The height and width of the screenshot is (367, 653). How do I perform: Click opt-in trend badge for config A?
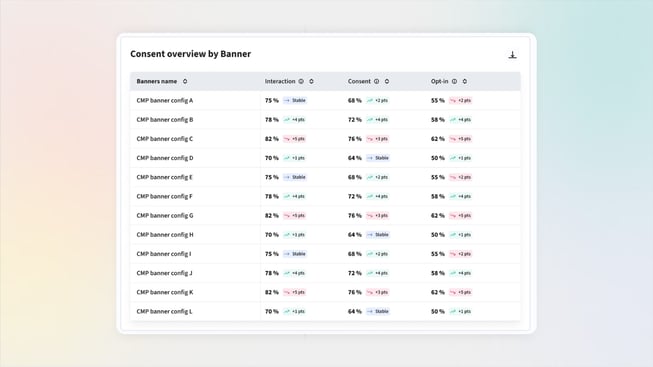(460, 100)
